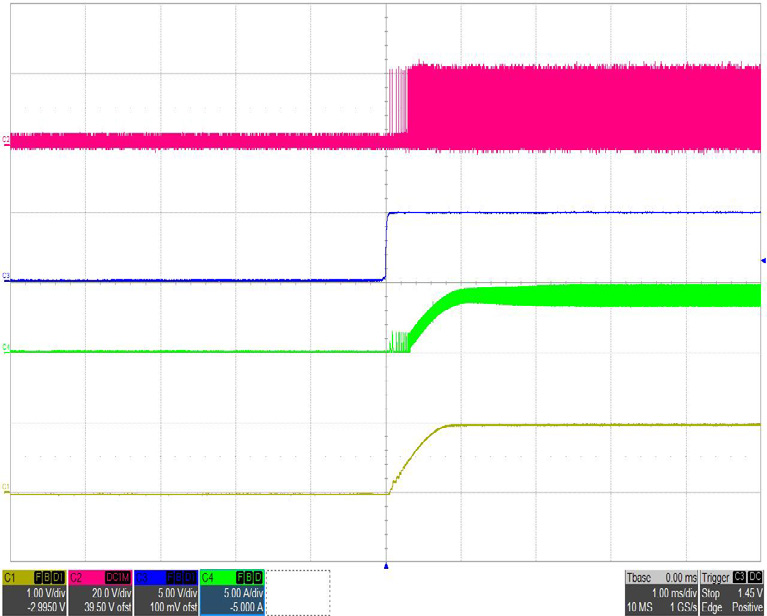
Task: Open the Trigger settings descriptor
Action: pyautogui.click(x=730, y=591)
